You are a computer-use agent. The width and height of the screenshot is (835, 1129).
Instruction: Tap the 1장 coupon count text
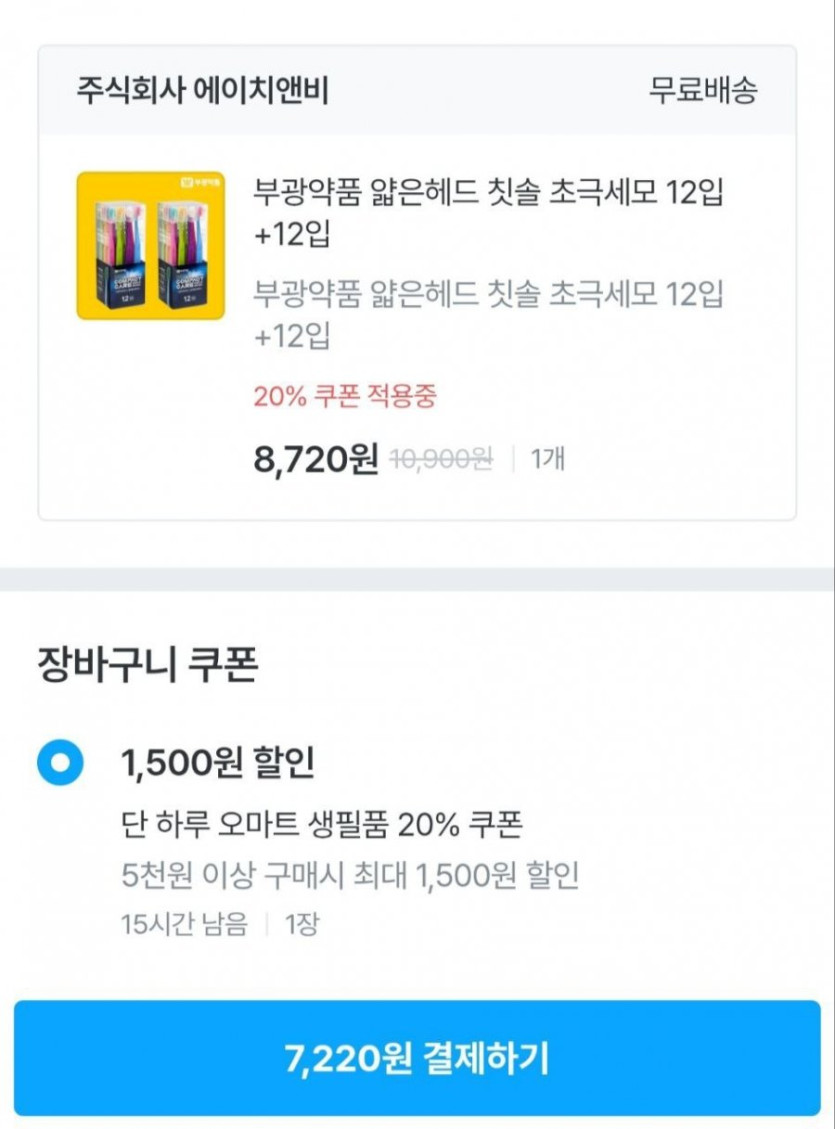point(301,924)
